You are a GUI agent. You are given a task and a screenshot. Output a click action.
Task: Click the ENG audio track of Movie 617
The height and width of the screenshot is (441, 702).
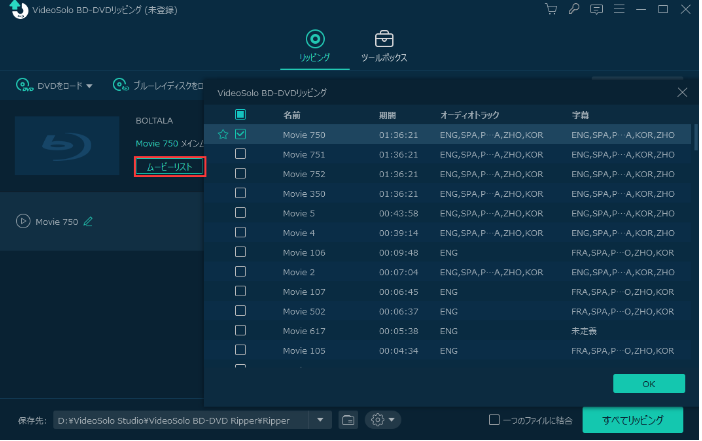point(449,331)
